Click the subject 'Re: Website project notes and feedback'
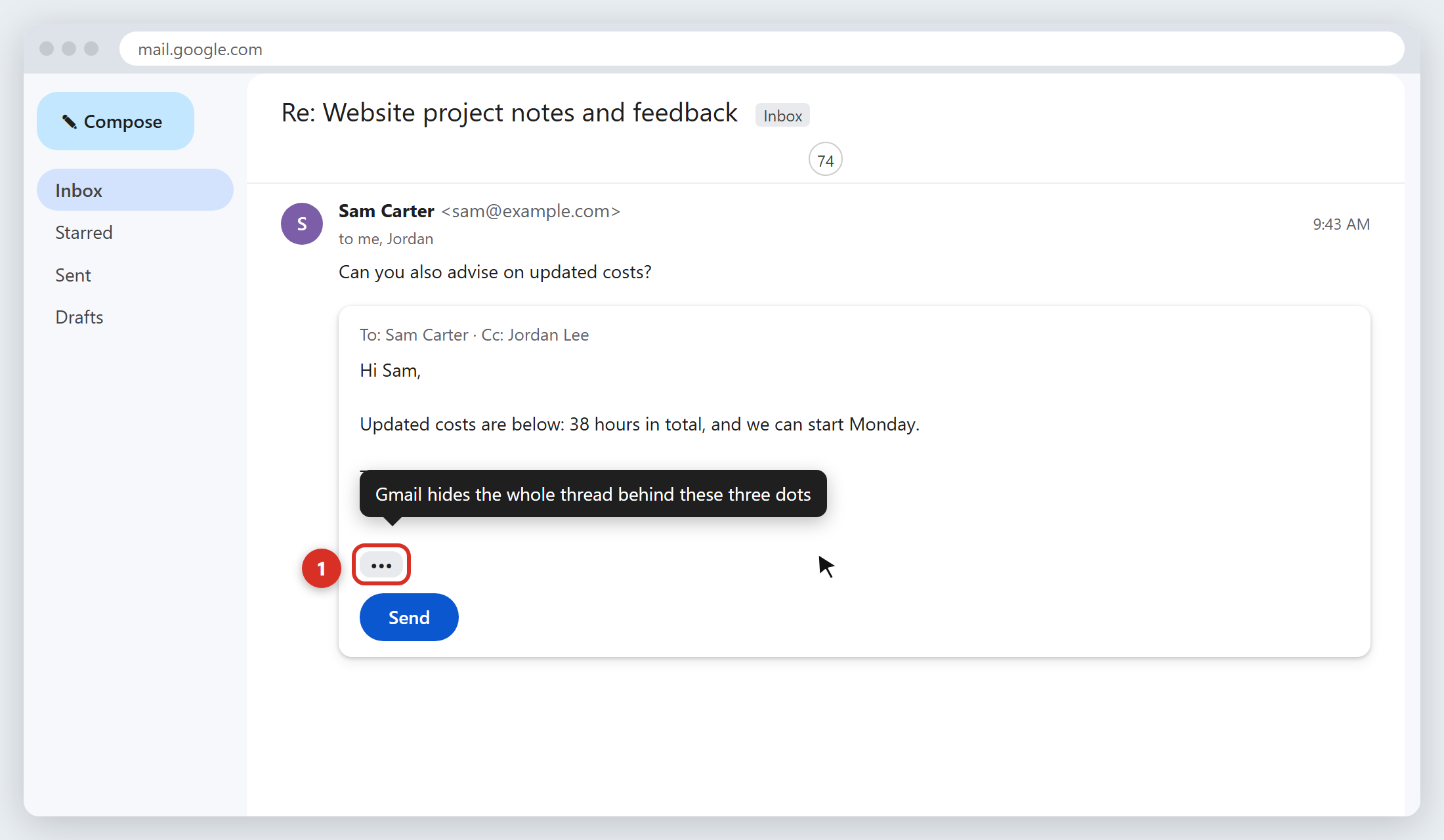Screen dimensions: 1444x840 click(509, 113)
